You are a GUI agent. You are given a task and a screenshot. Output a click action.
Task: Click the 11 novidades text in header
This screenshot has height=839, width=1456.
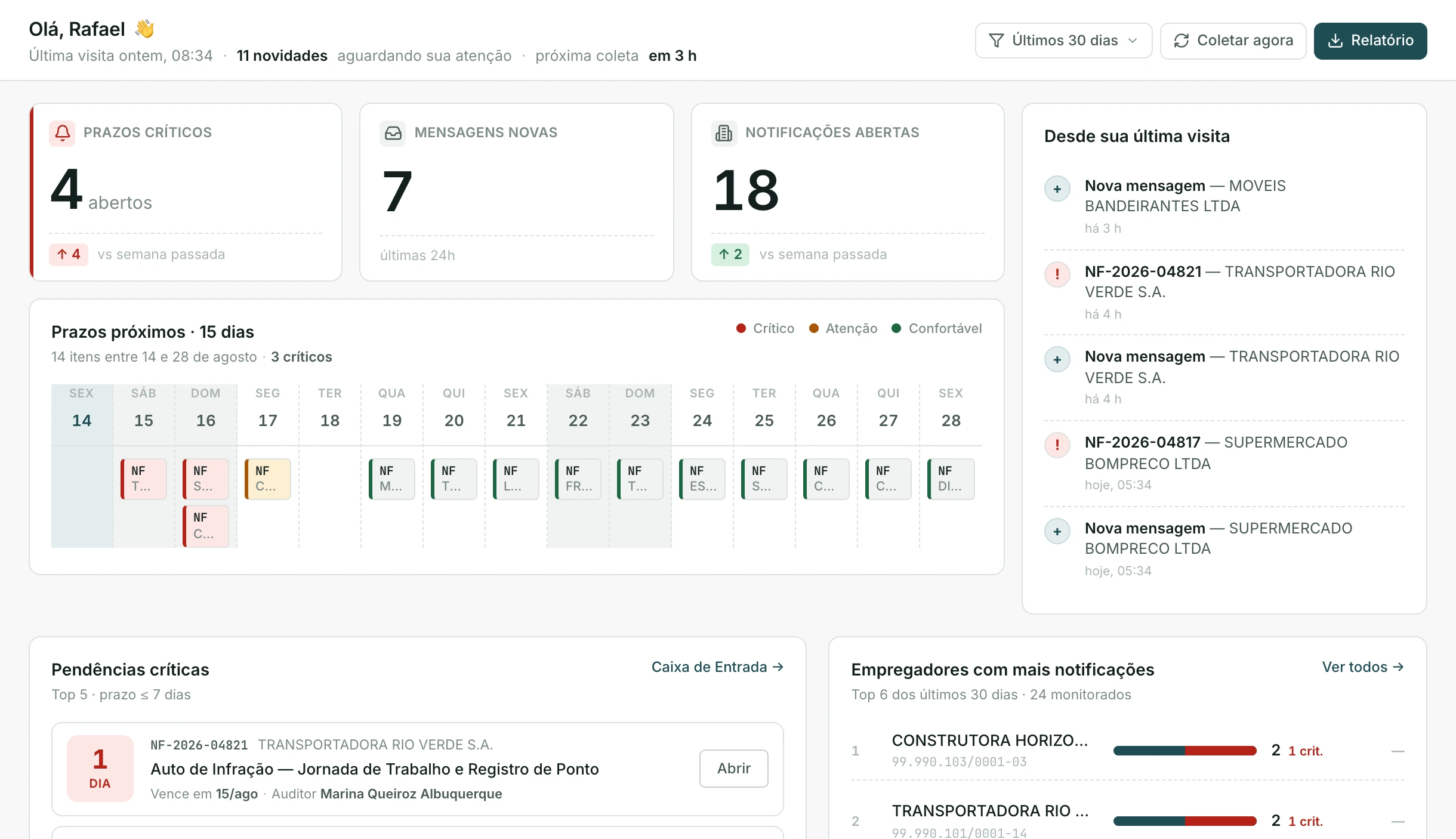[282, 55]
